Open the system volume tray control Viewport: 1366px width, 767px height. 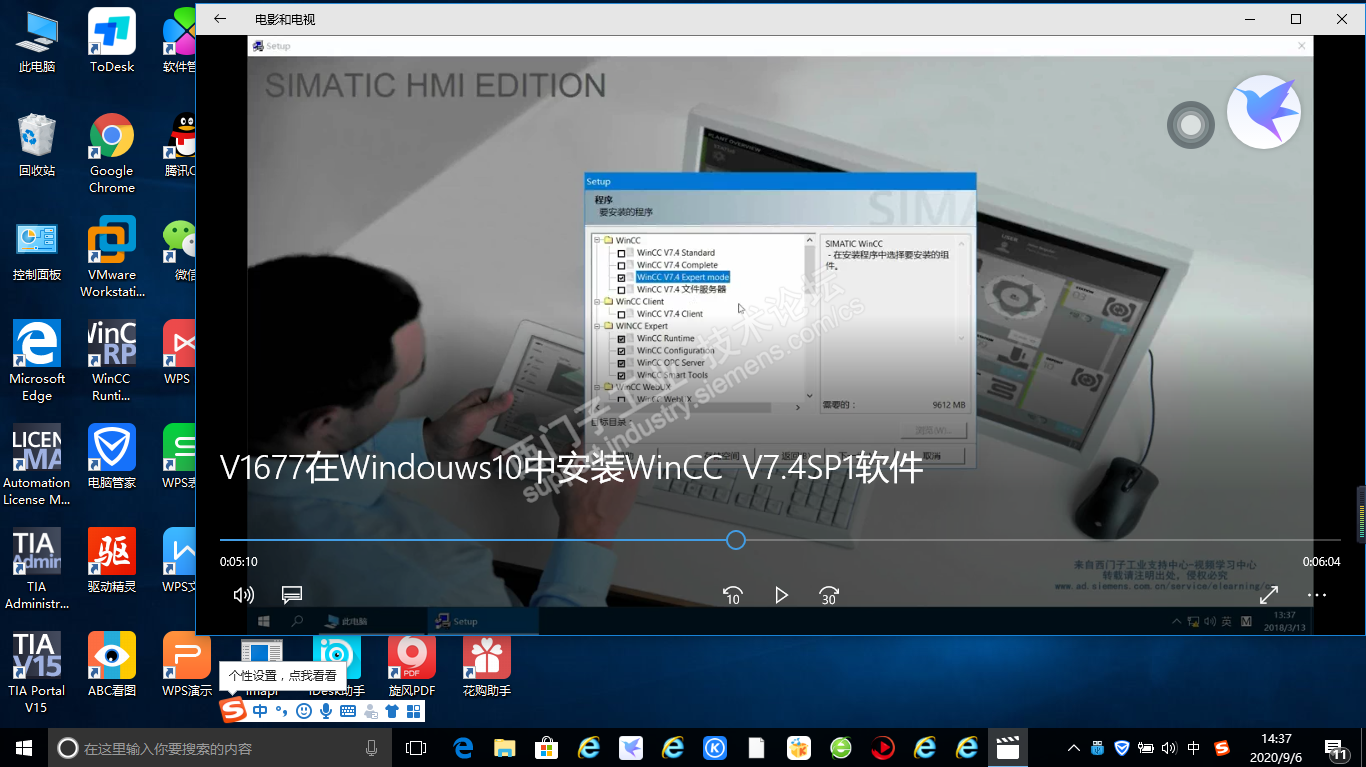pos(1168,748)
